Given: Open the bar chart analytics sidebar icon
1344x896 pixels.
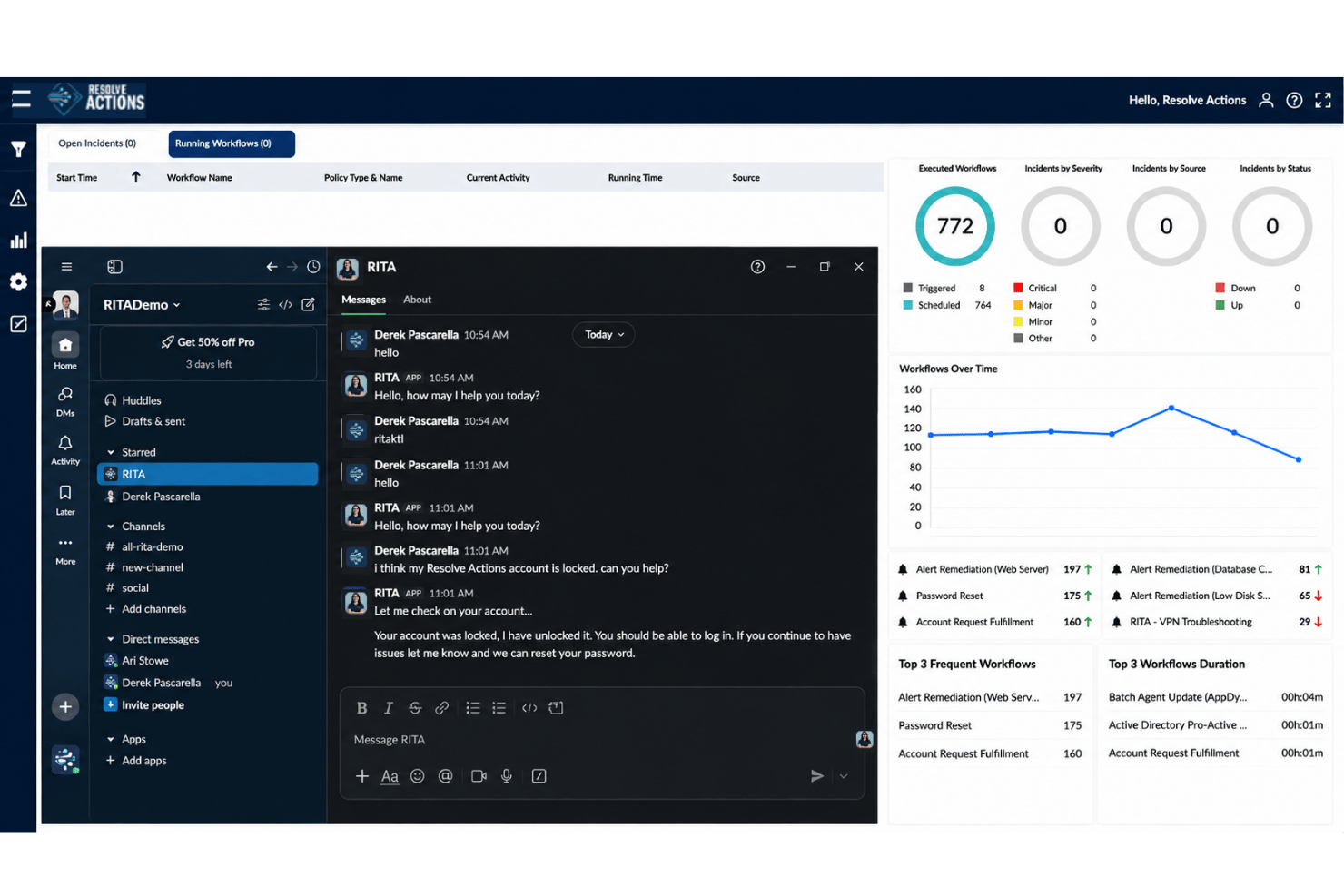Looking at the screenshot, I should (18, 241).
